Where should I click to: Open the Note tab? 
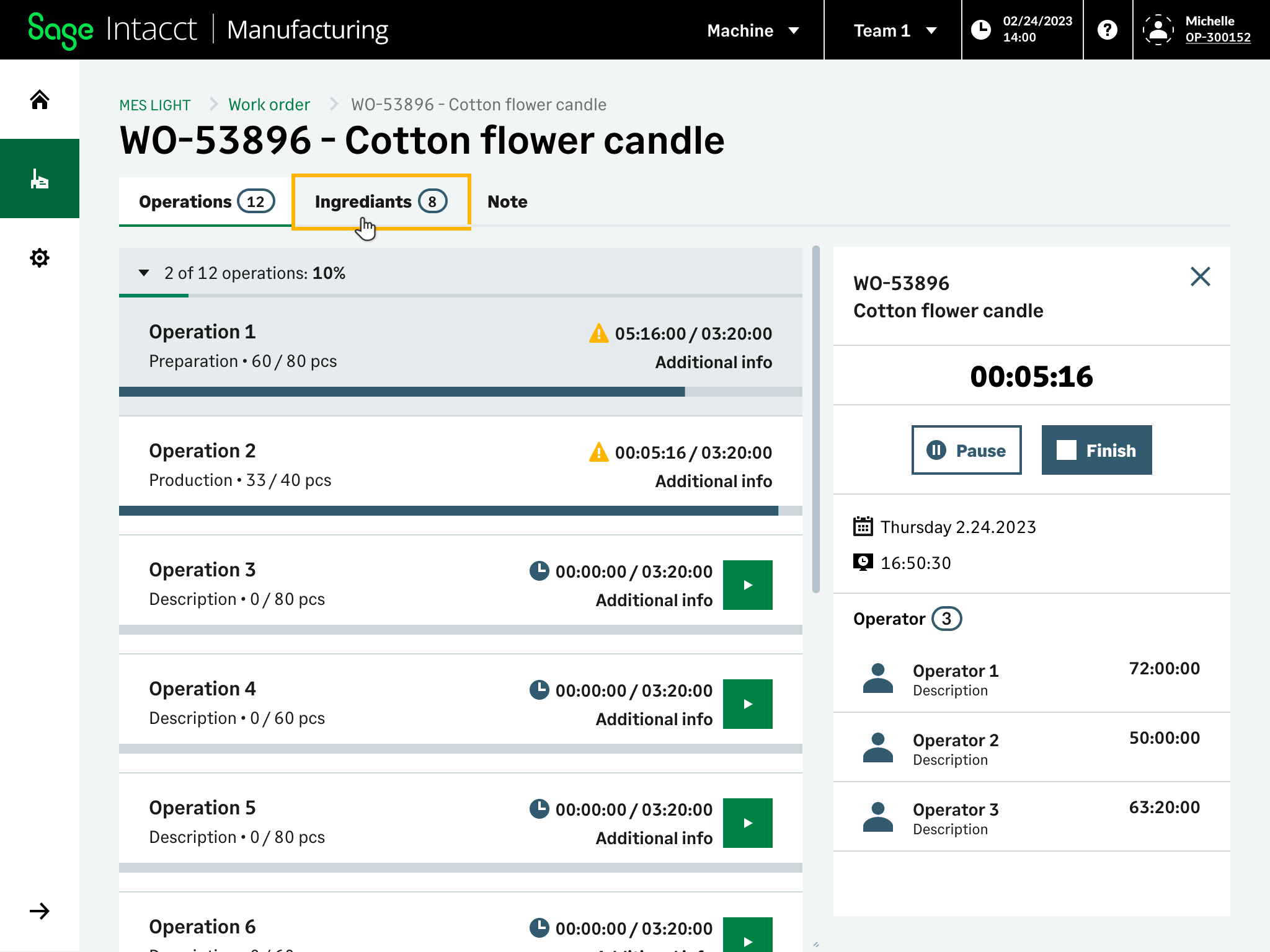tap(507, 201)
